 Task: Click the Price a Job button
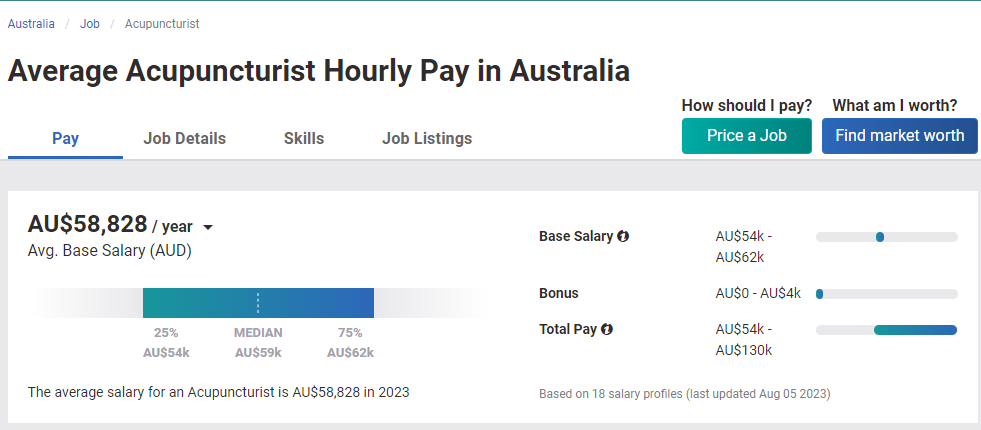tap(747, 136)
